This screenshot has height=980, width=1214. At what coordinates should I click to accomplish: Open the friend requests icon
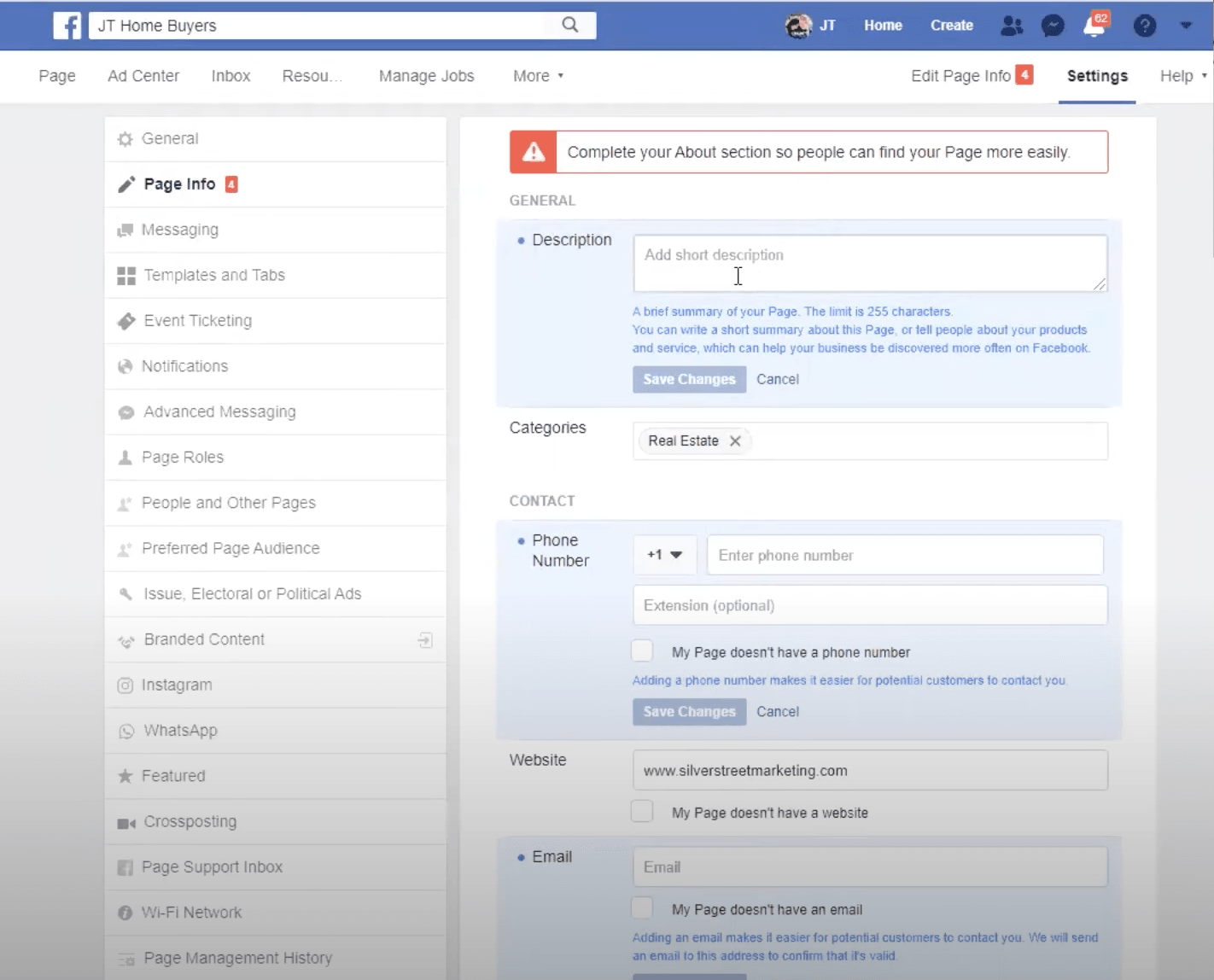point(1012,26)
